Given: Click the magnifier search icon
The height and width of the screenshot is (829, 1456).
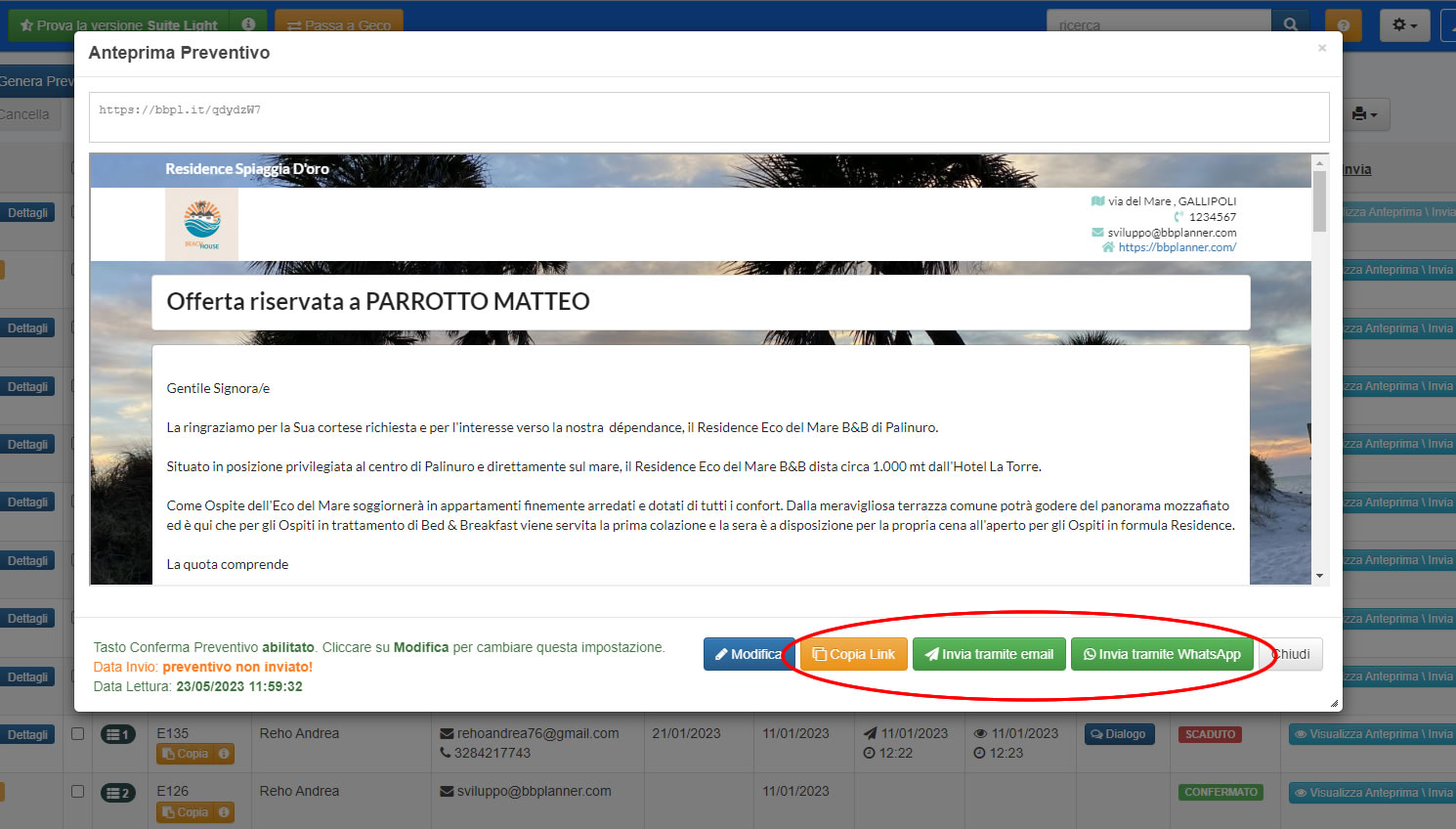Looking at the screenshot, I should (x=1291, y=24).
